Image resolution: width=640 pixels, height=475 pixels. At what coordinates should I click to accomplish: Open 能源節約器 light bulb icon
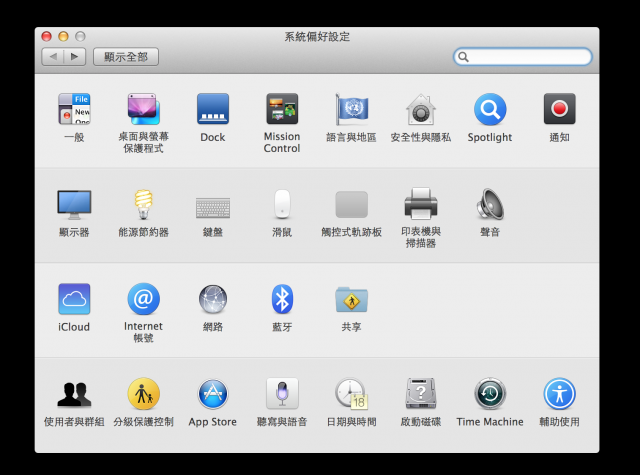[143, 204]
